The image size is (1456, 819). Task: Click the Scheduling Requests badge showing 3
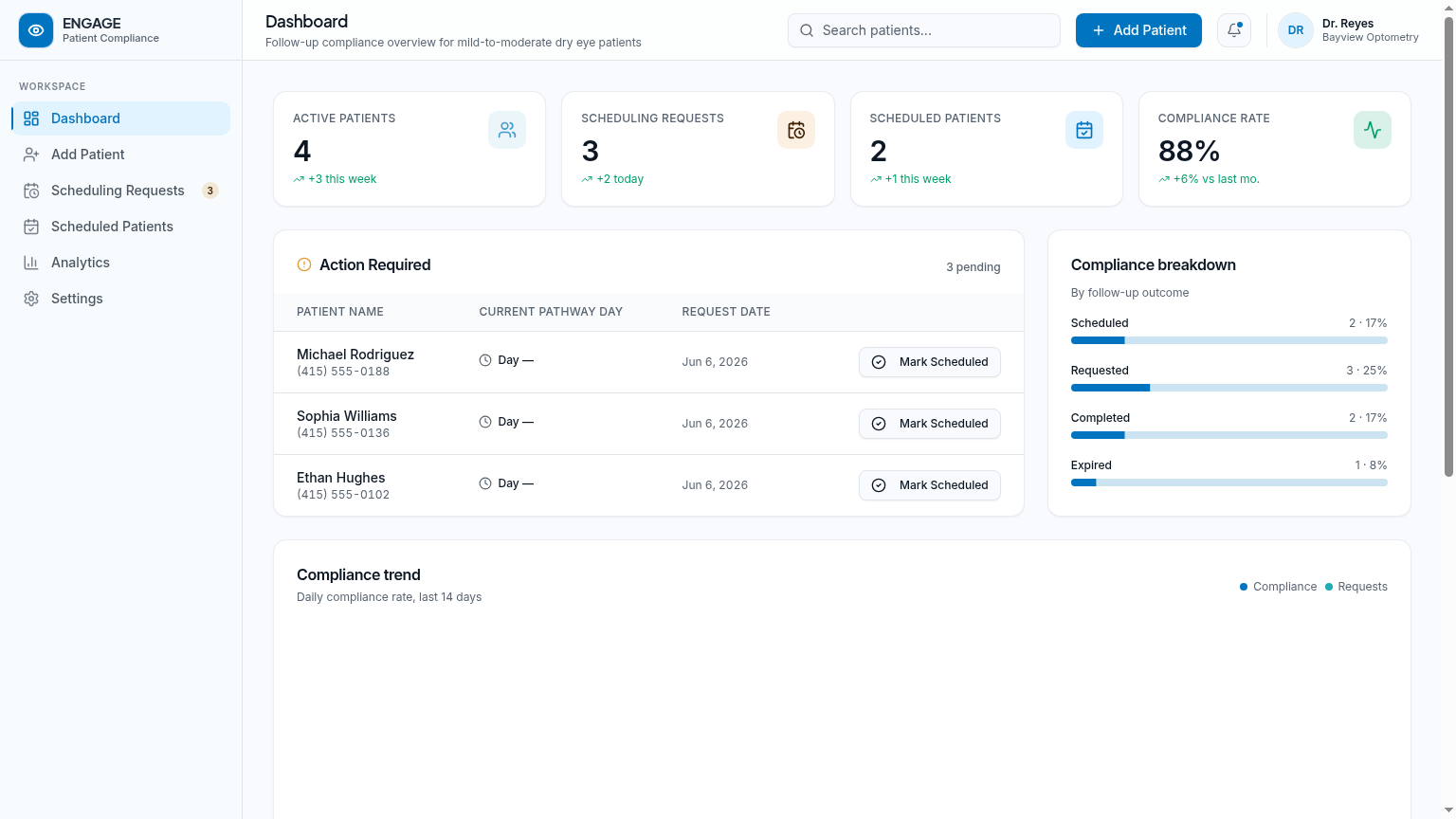(x=210, y=191)
